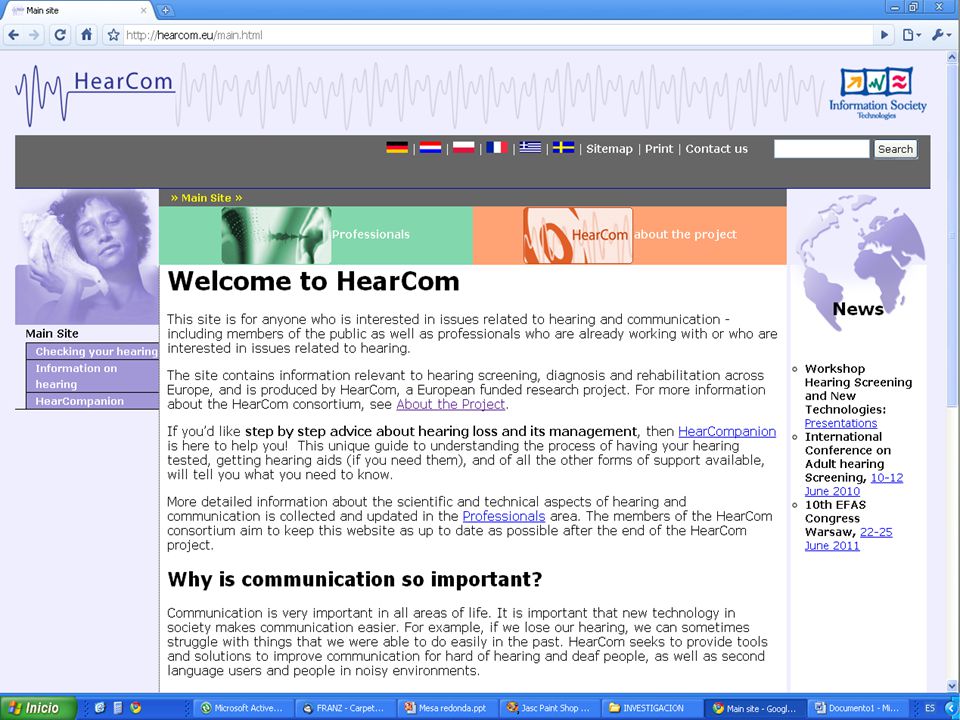Viewport: 960px width, 720px height.
Task: Click the Search button
Action: pos(895,149)
